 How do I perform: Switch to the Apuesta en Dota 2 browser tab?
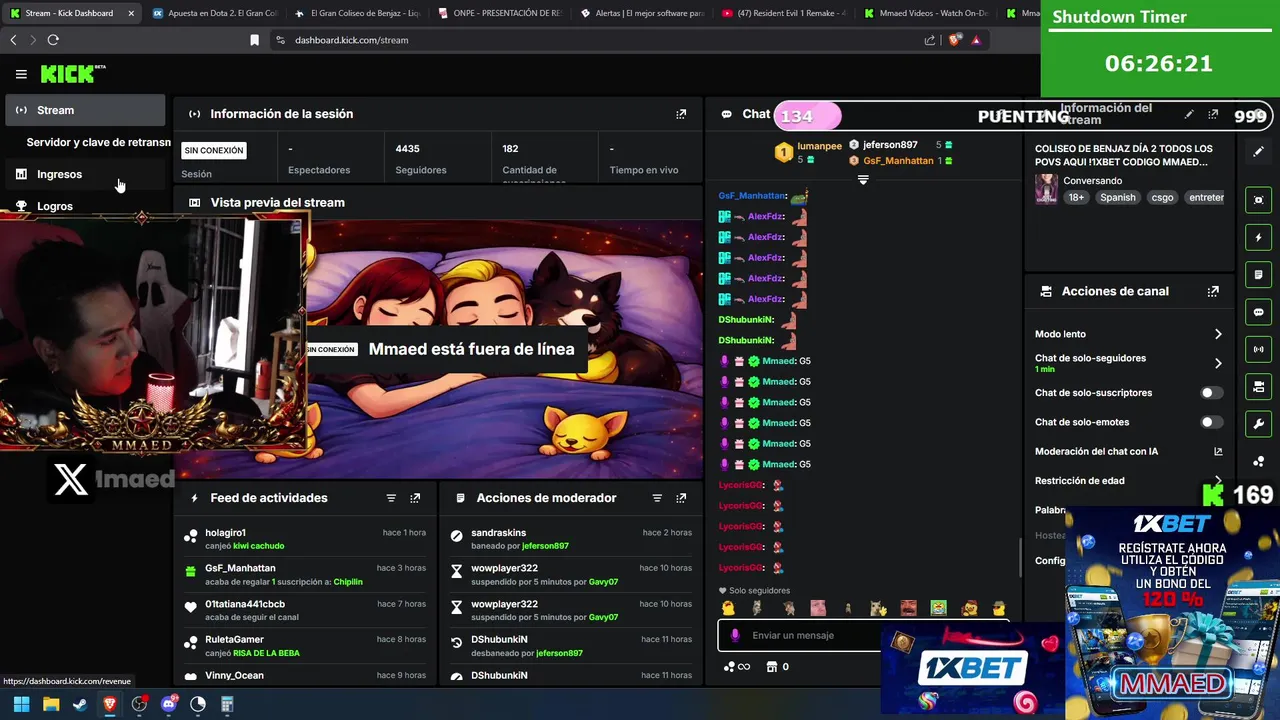point(215,13)
